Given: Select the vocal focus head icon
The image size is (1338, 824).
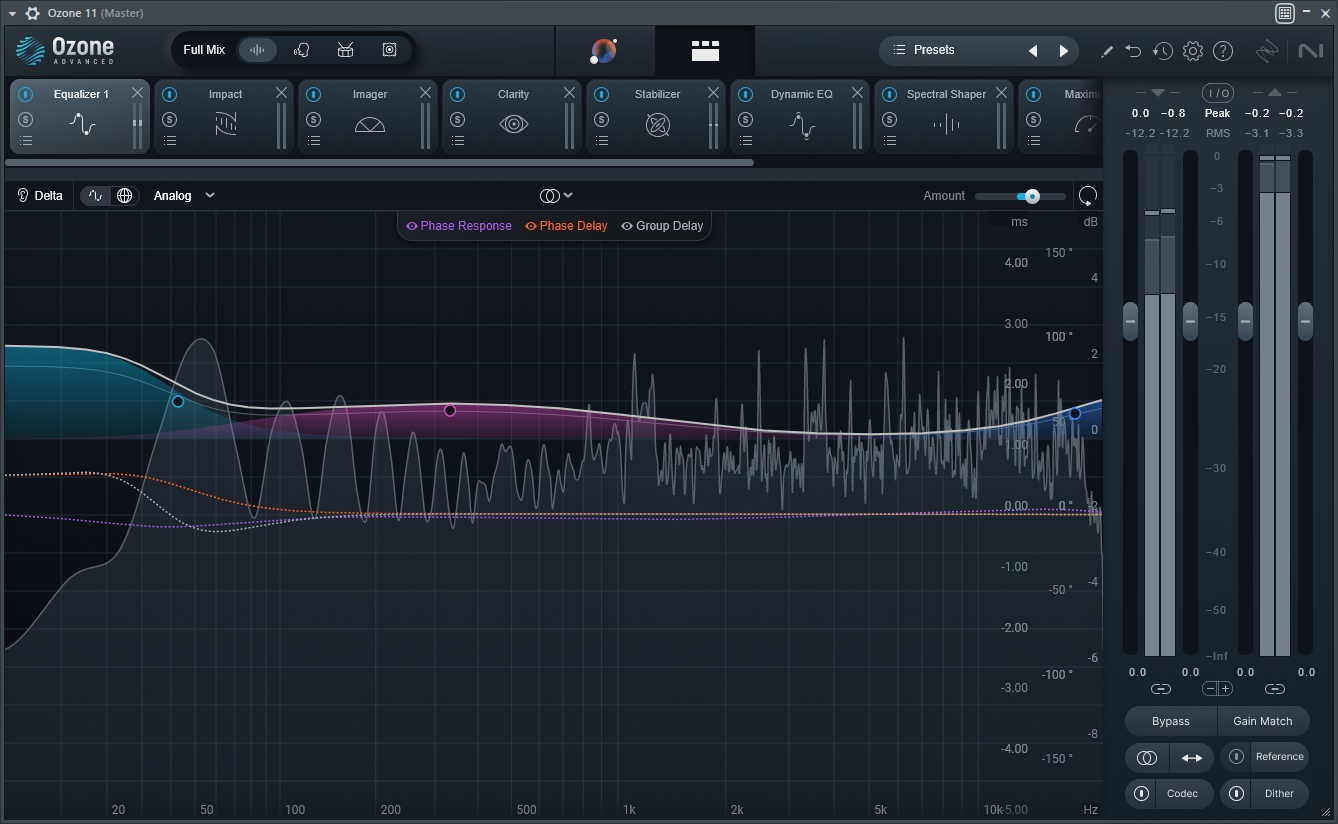Looking at the screenshot, I should (x=301, y=50).
